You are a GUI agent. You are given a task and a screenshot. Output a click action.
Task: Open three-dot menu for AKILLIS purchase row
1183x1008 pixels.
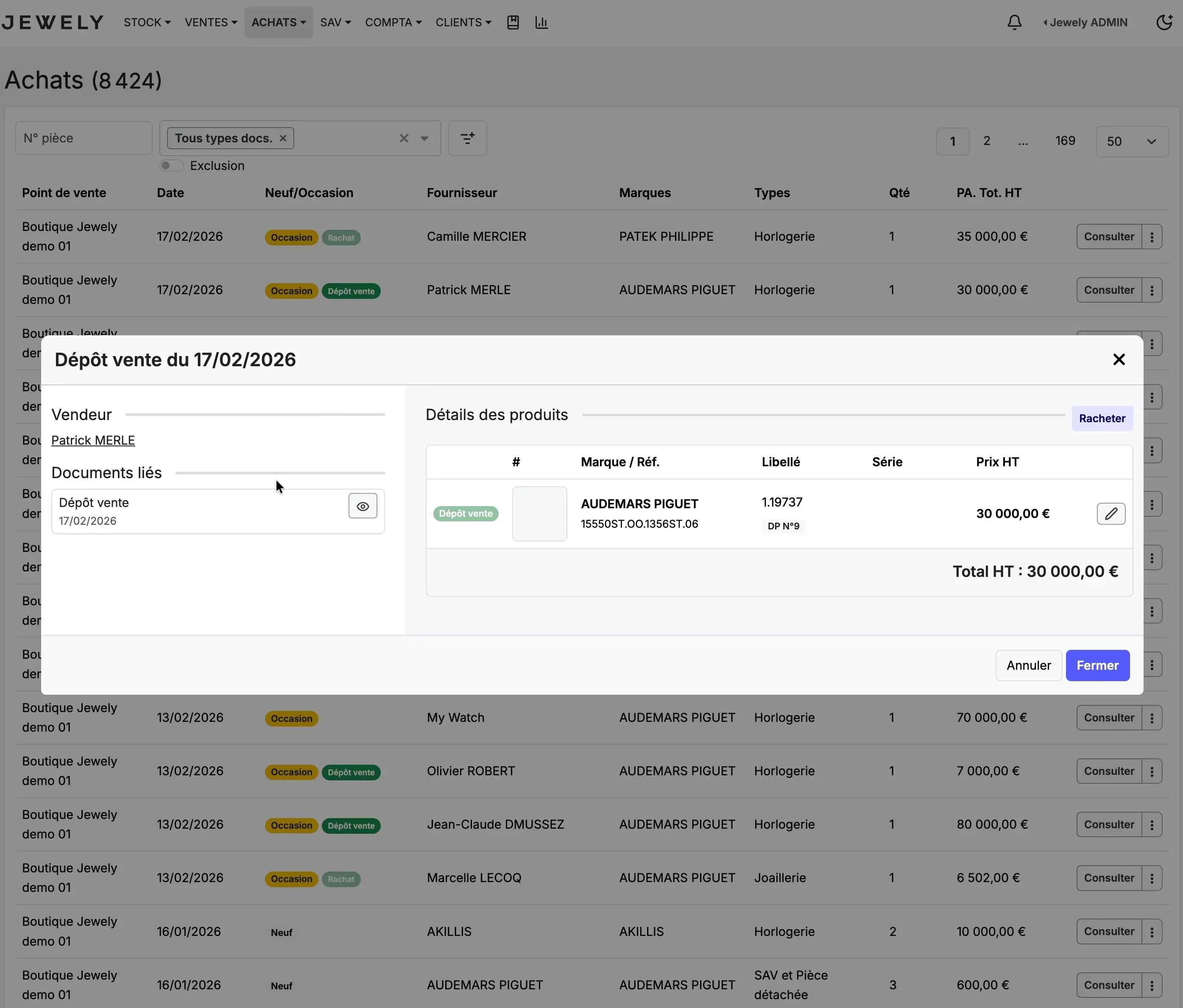tap(1152, 932)
